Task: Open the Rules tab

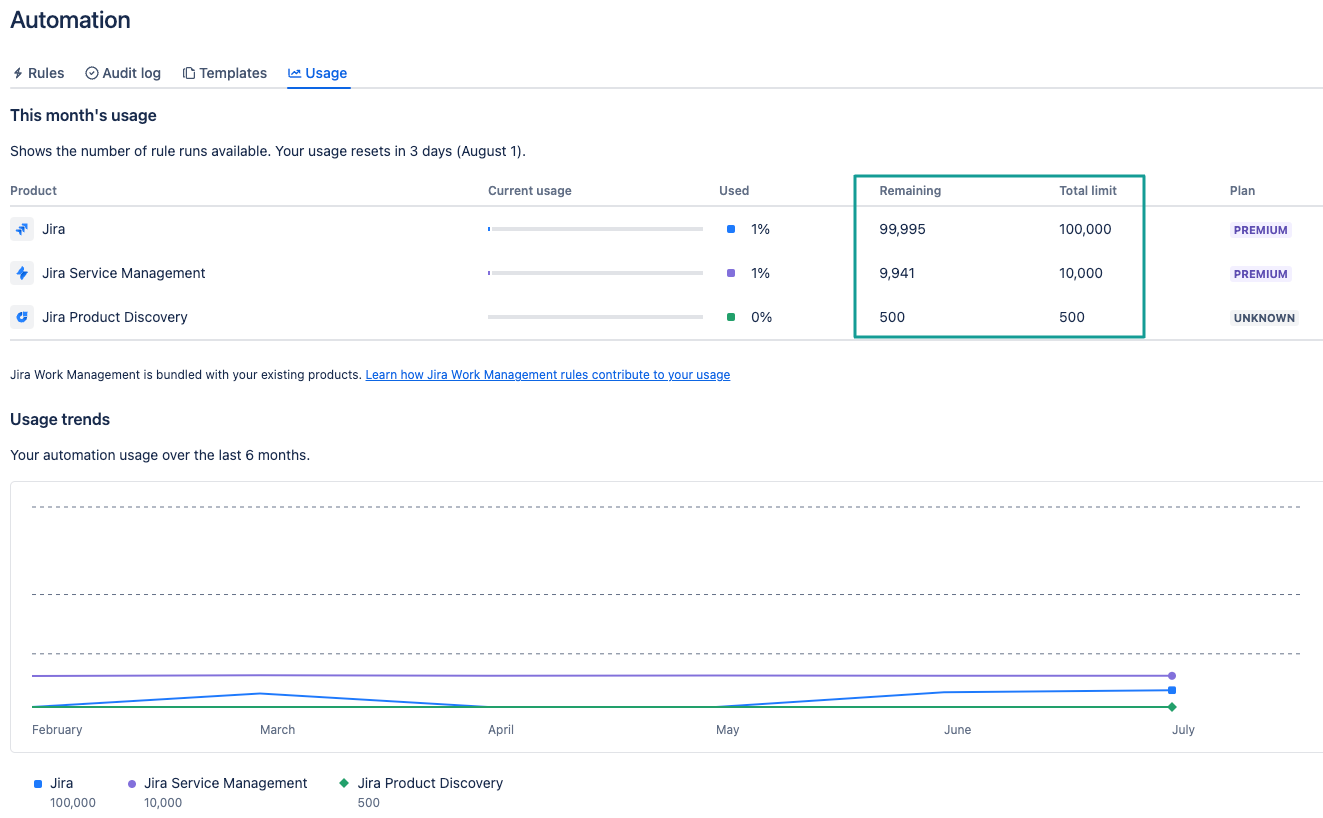Action: [38, 73]
